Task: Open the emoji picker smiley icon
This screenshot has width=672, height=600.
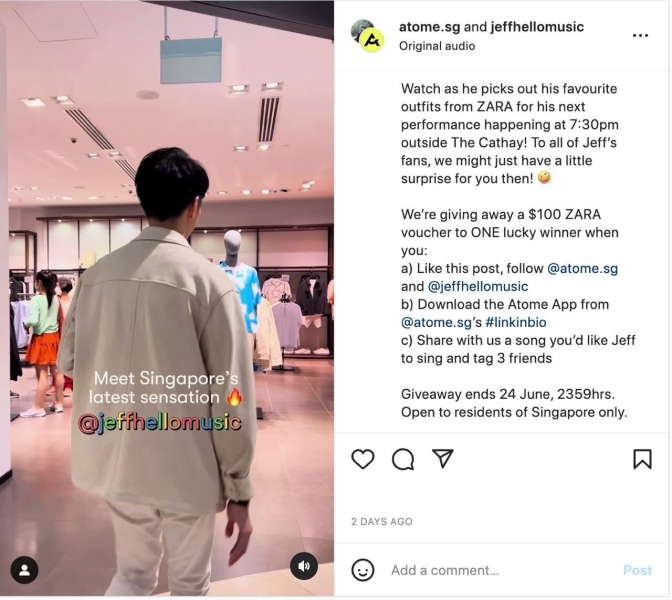Action: coord(363,570)
